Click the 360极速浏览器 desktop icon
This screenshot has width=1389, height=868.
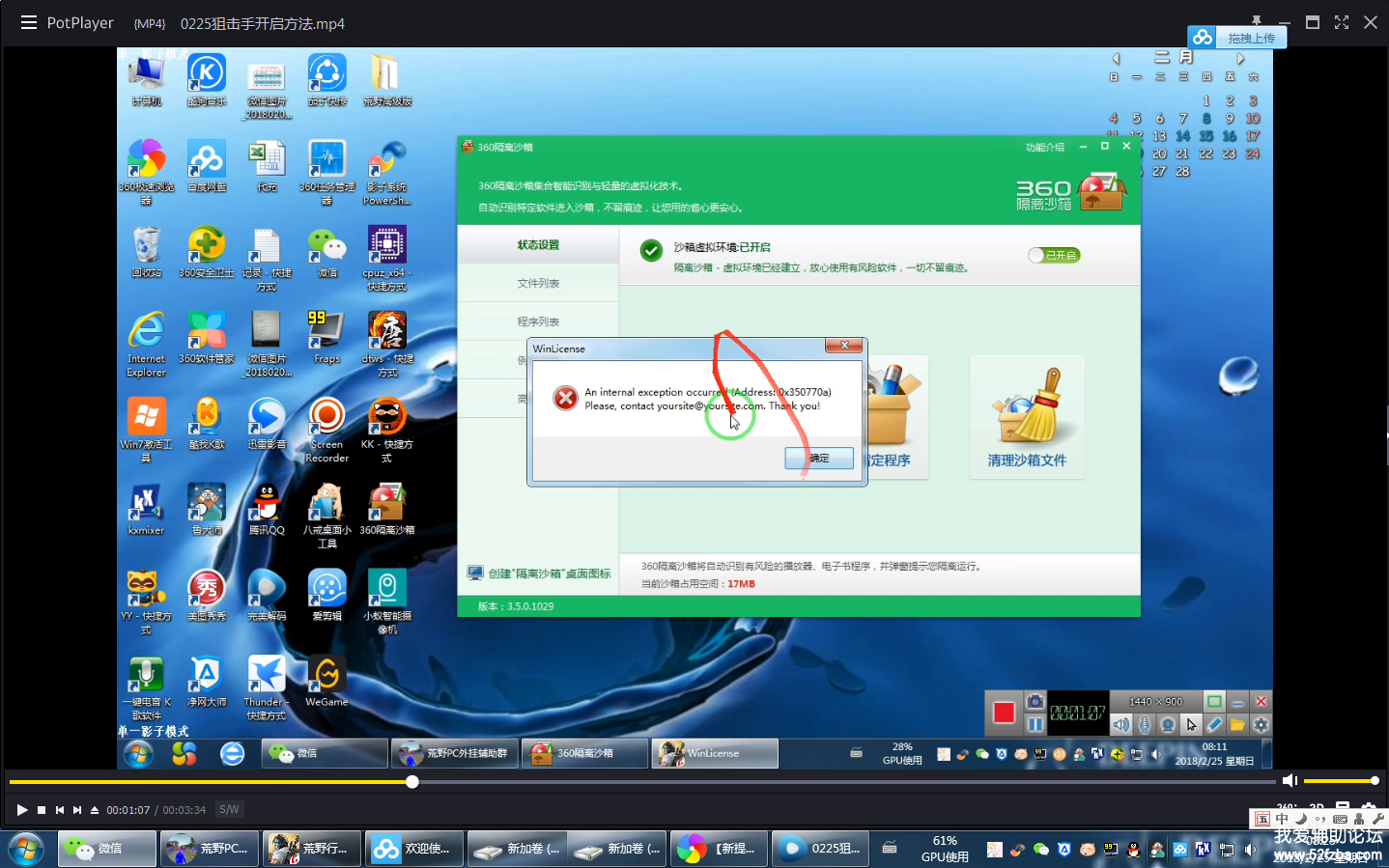(146, 172)
